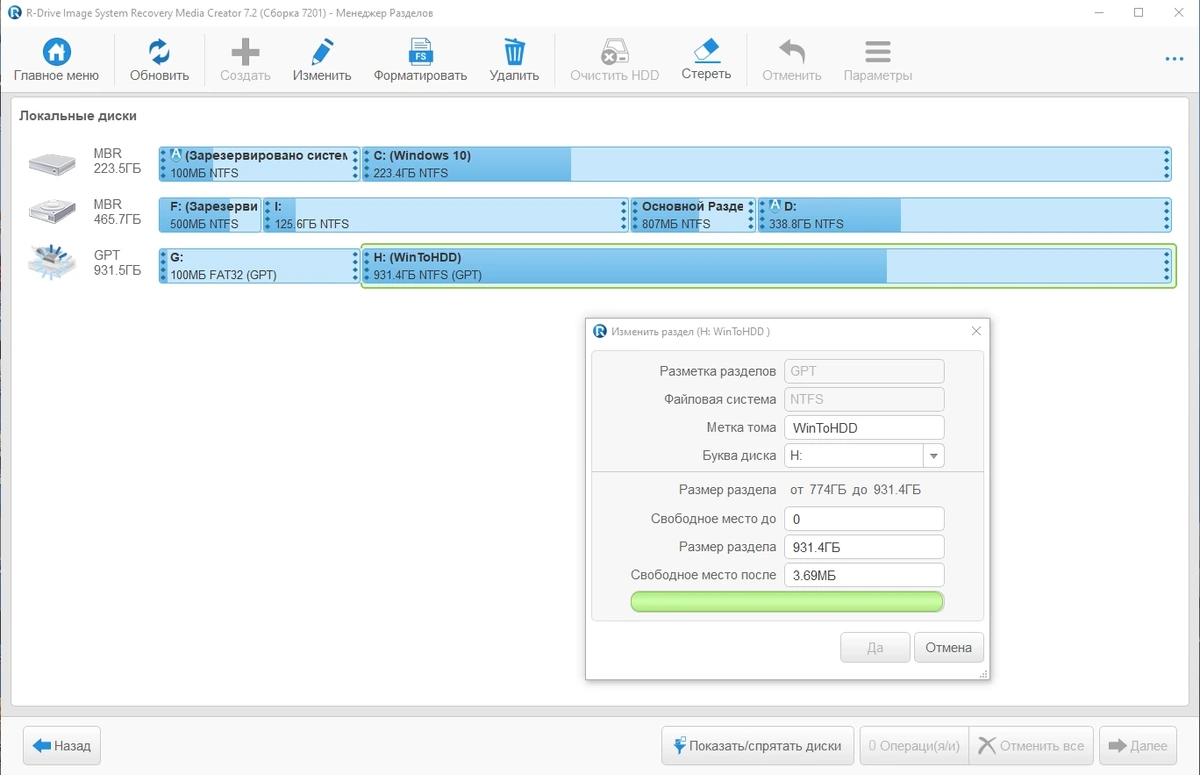Open Параметры hamburger menu
This screenshot has height=775, width=1200.
878,52
